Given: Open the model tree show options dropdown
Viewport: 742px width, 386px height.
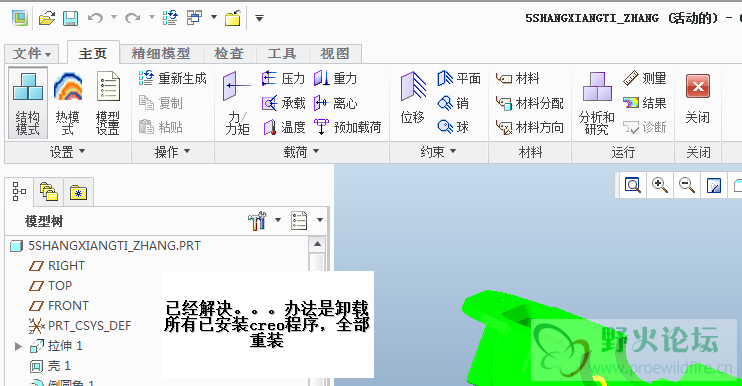Looking at the screenshot, I should [320, 220].
